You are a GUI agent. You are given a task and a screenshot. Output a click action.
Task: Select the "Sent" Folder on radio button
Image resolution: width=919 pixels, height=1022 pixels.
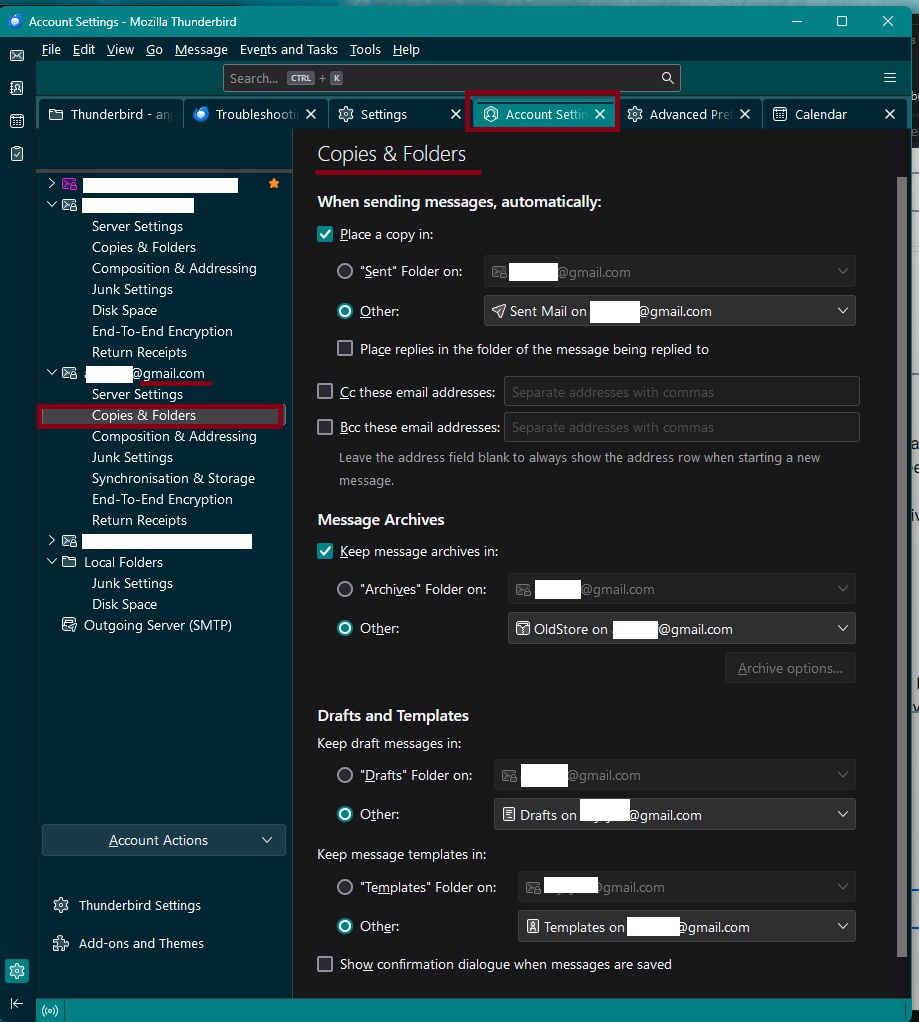coord(345,271)
